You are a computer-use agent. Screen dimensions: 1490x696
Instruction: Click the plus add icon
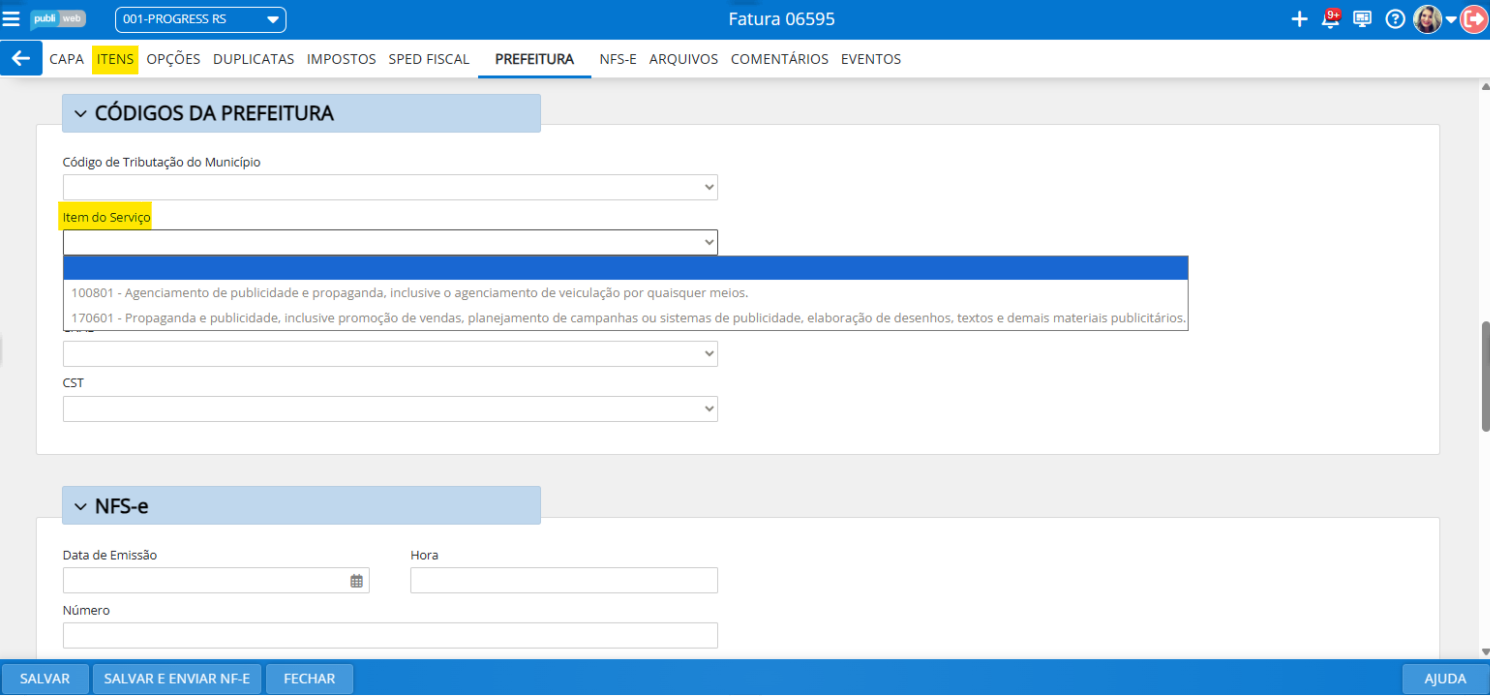pyautogui.click(x=1299, y=19)
